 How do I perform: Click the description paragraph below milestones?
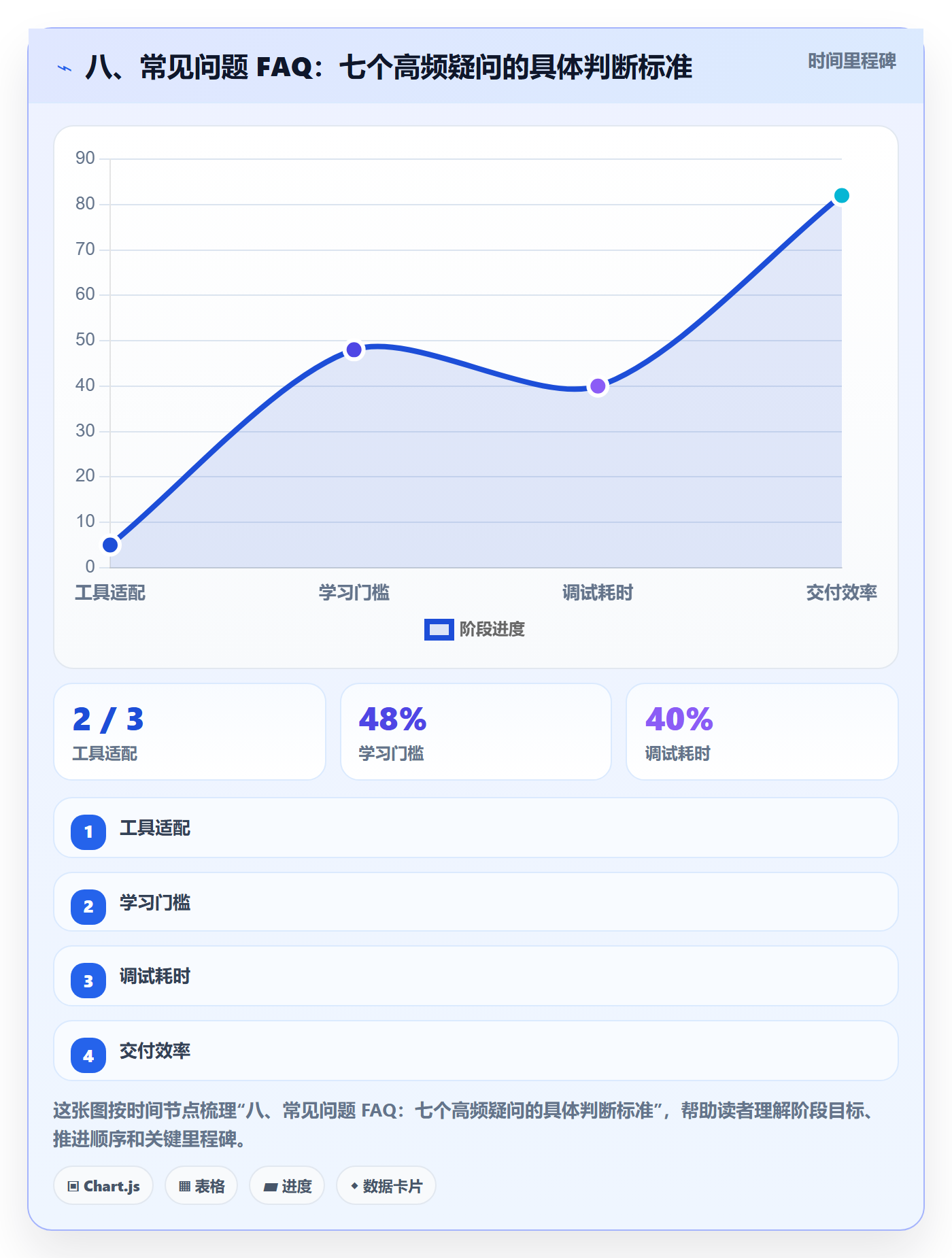pos(464,1125)
